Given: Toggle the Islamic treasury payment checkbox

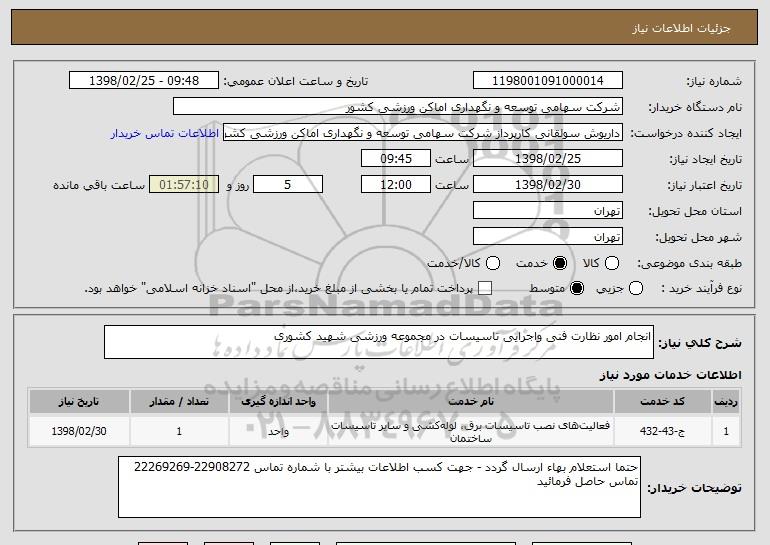Looking at the screenshot, I should pos(485,288).
